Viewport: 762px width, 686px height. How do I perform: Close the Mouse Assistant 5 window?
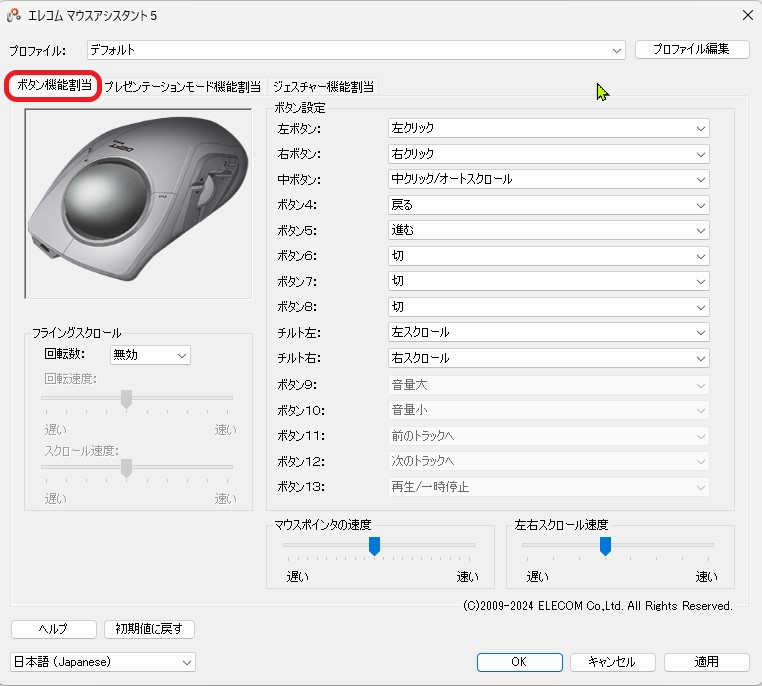(x=748, y=15)
